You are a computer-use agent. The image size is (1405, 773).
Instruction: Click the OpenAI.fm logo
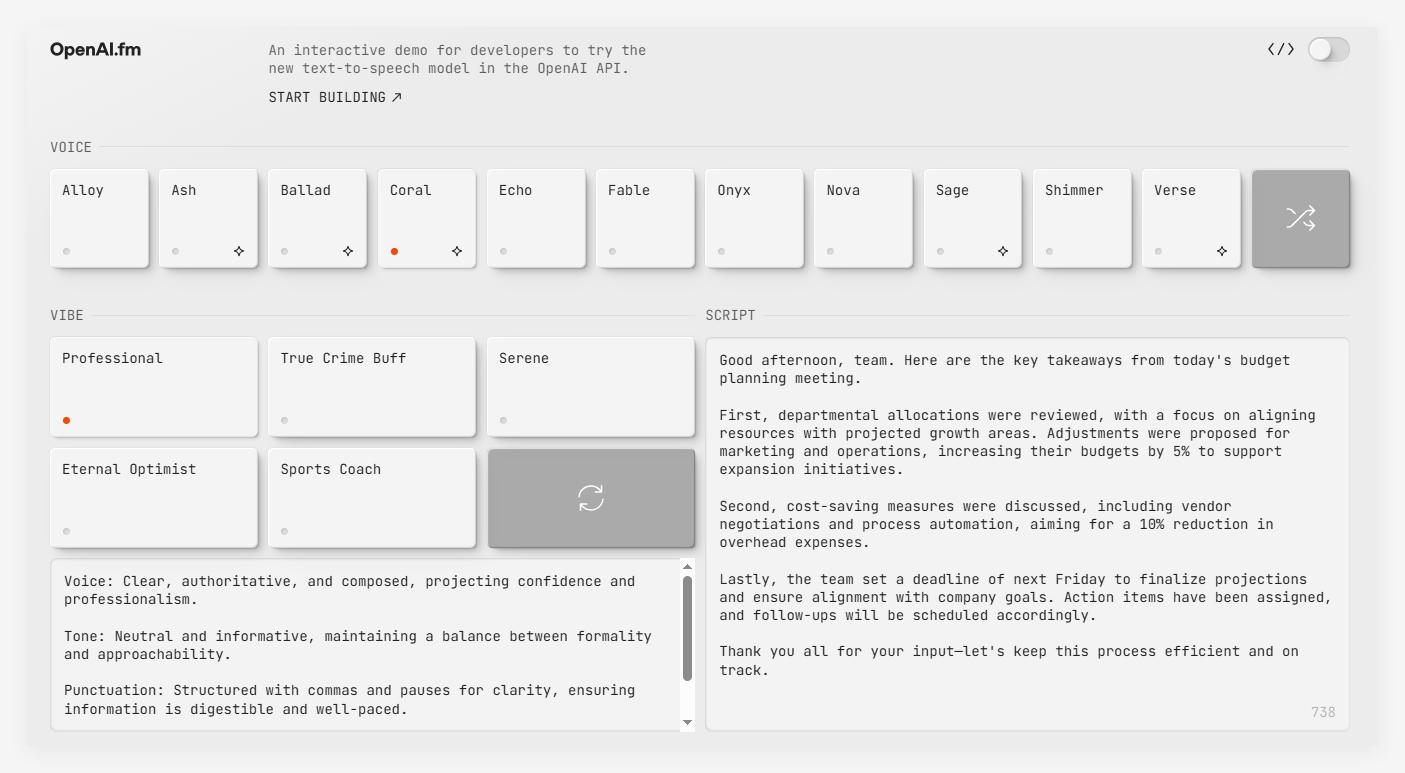pos(96,50)
